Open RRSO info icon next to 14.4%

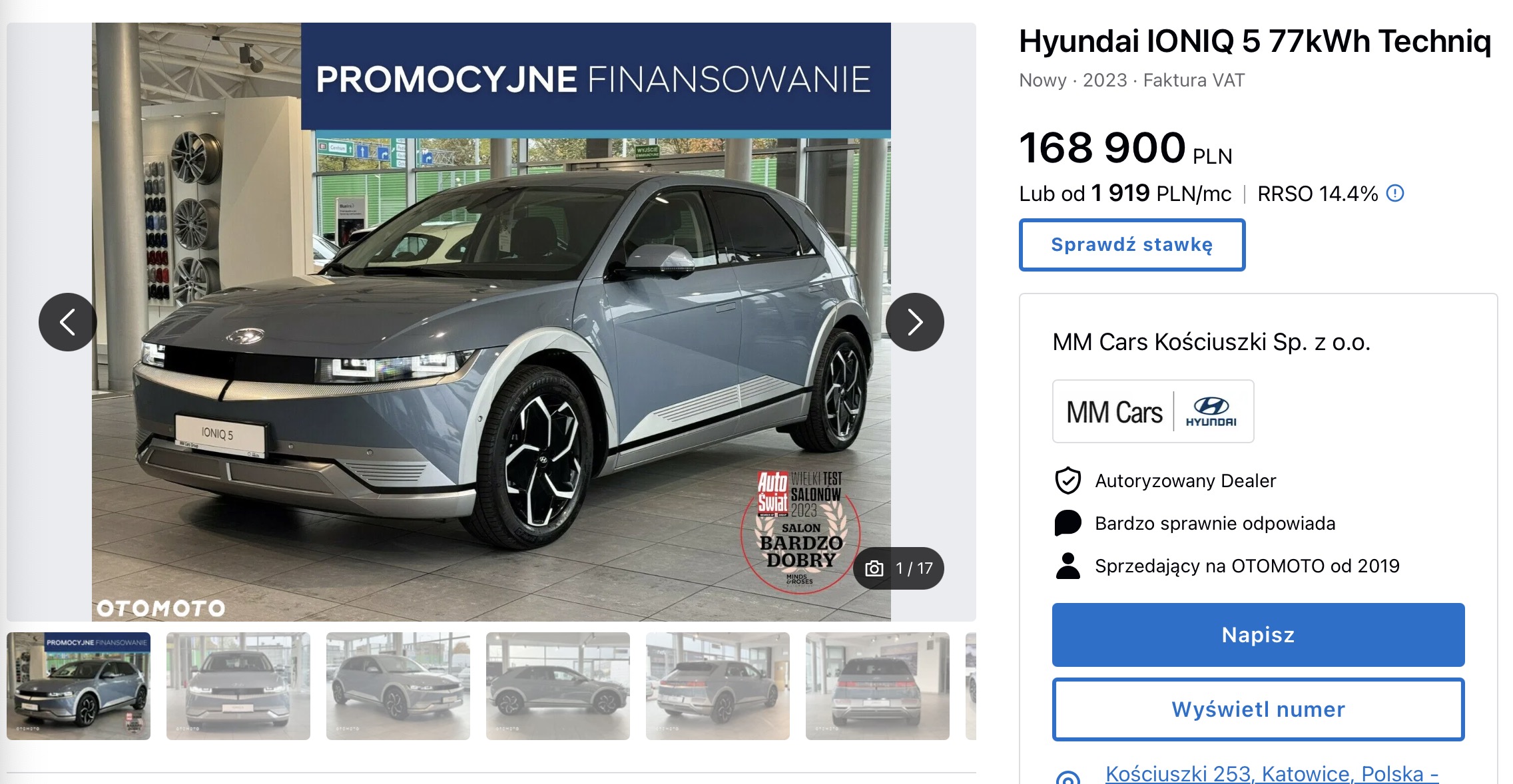coord(1394,194)
